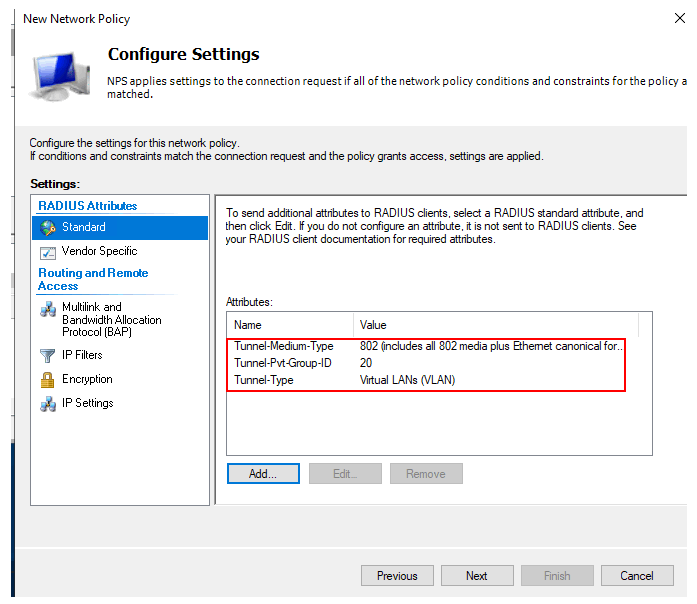Return to the Previous wizard page
The height and width of the screenshot is (604, 697).
(397, 576)
